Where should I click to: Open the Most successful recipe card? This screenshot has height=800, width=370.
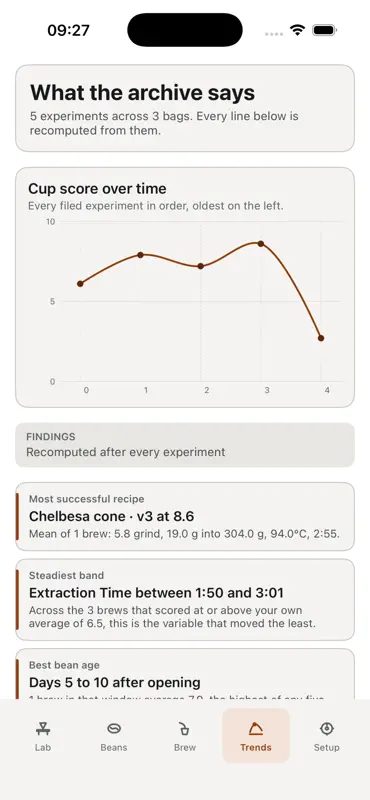click(185, 516)
